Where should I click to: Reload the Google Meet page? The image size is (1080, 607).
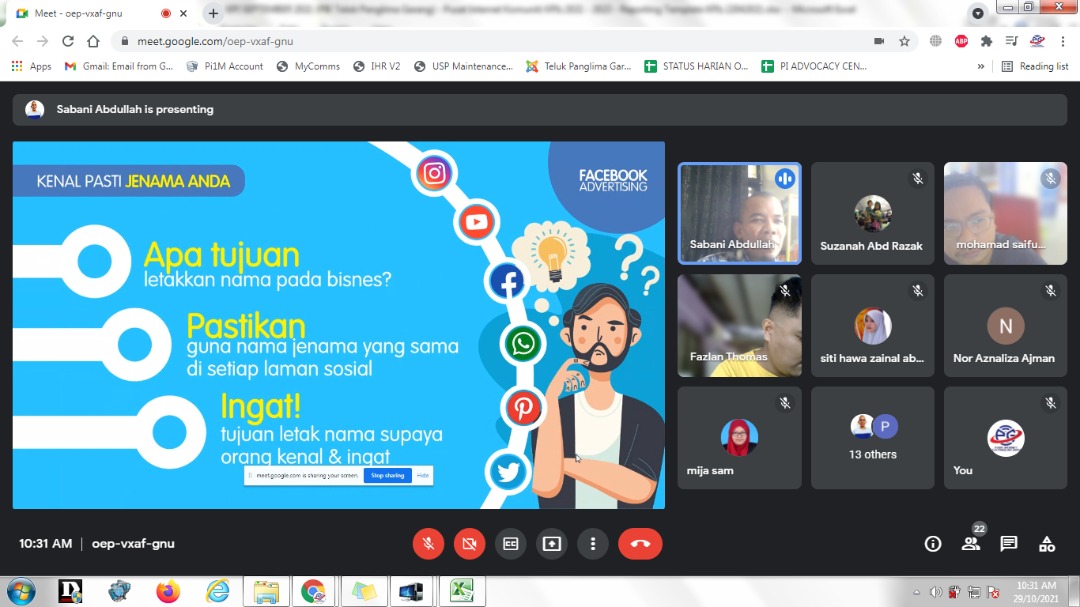(68, 41)
